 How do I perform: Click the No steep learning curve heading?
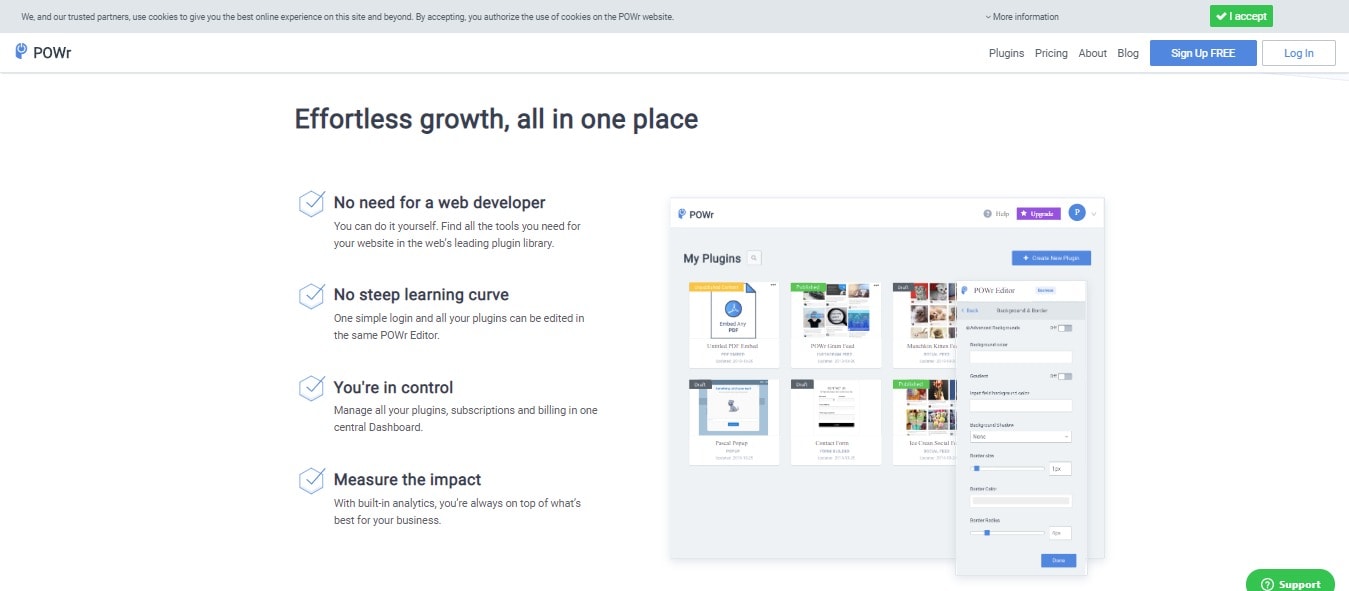(421, 295)
